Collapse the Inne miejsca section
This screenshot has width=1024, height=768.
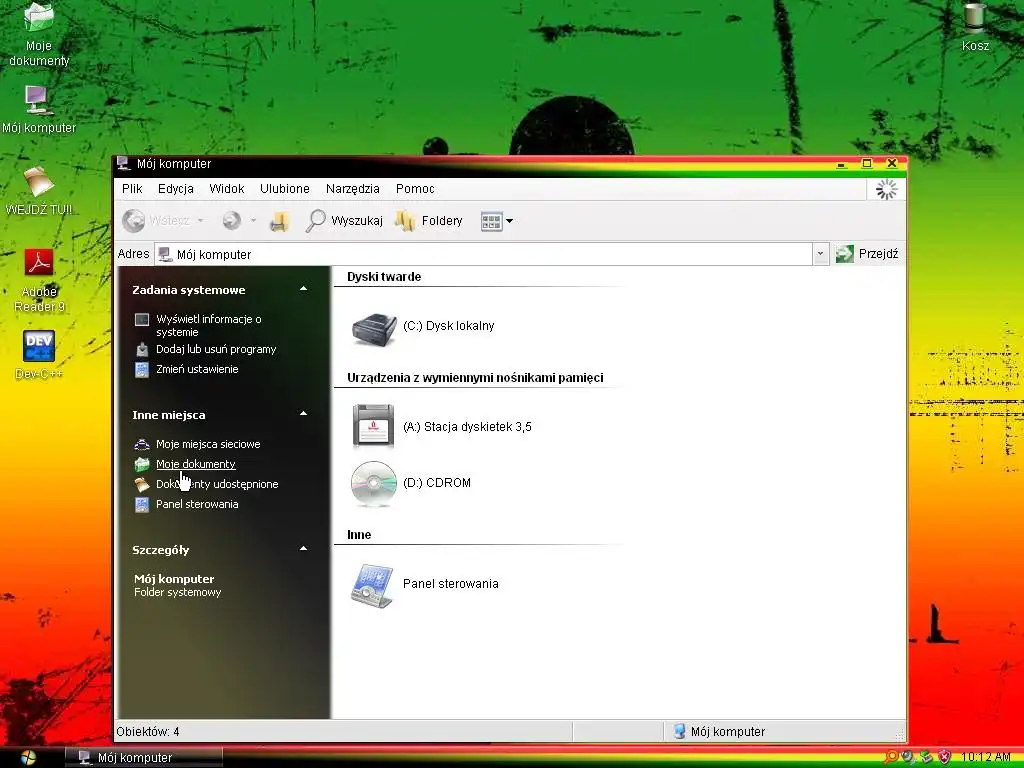[x=304, y=413]
